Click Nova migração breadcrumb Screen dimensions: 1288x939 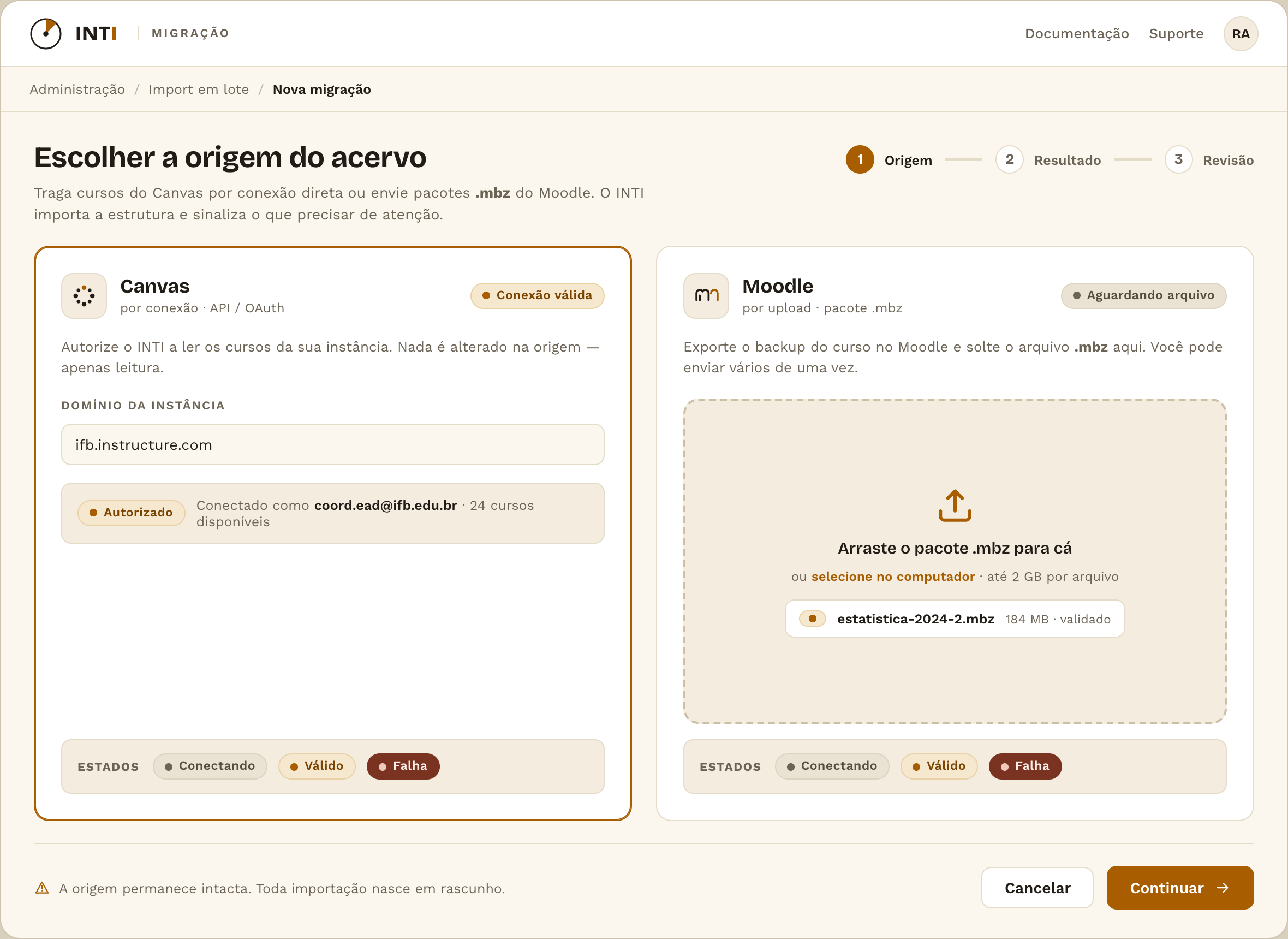[321, 89]
